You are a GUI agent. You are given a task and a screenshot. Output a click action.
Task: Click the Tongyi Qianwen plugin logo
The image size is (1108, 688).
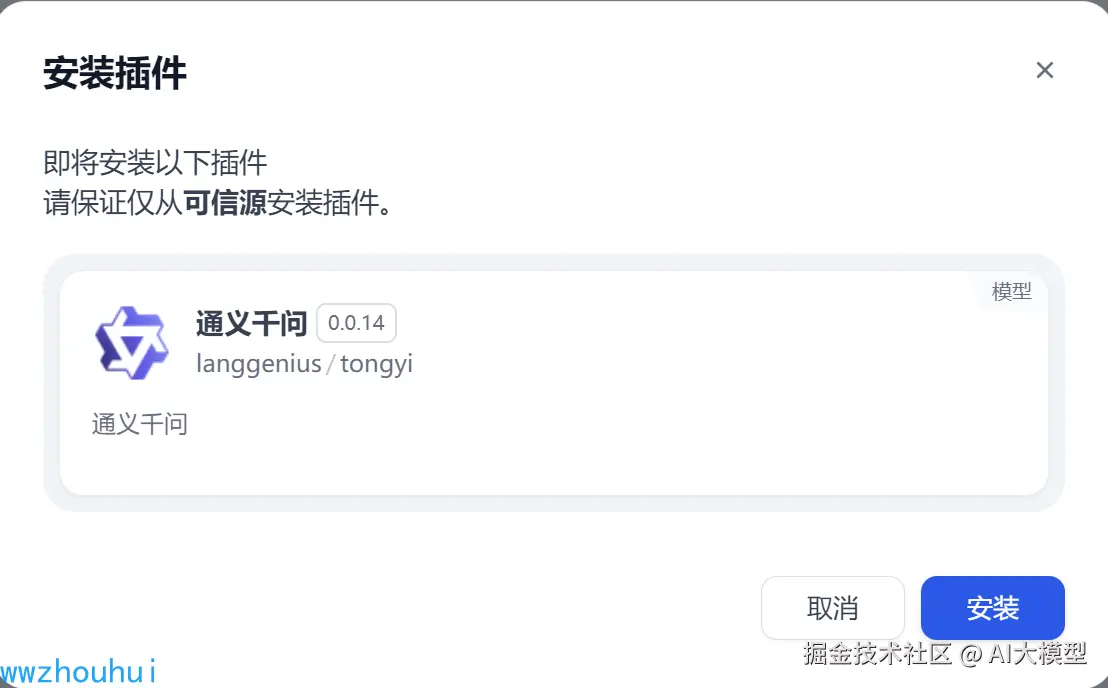[132, 342]
